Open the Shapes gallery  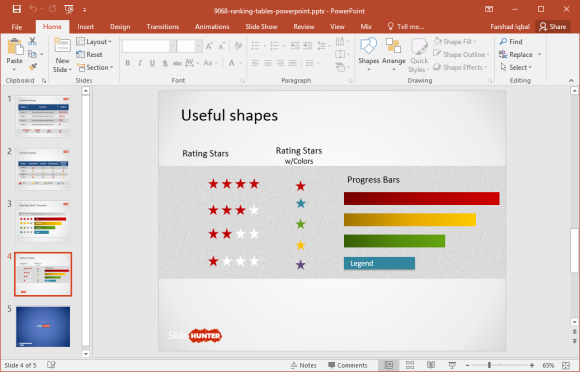pyautogui.click(x=368, y=55)
